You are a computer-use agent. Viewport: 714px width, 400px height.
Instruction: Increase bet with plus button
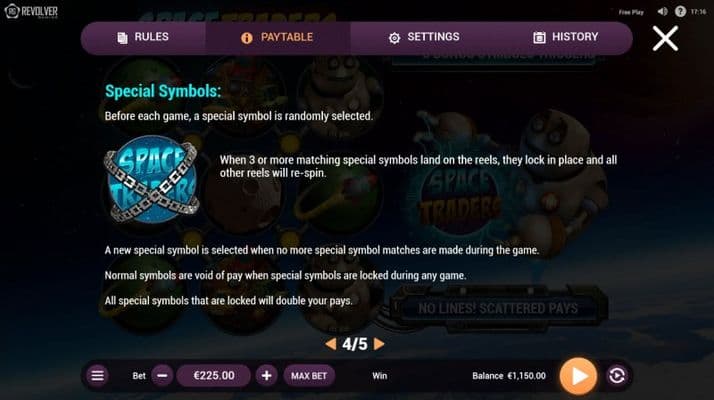click(266, 376)
